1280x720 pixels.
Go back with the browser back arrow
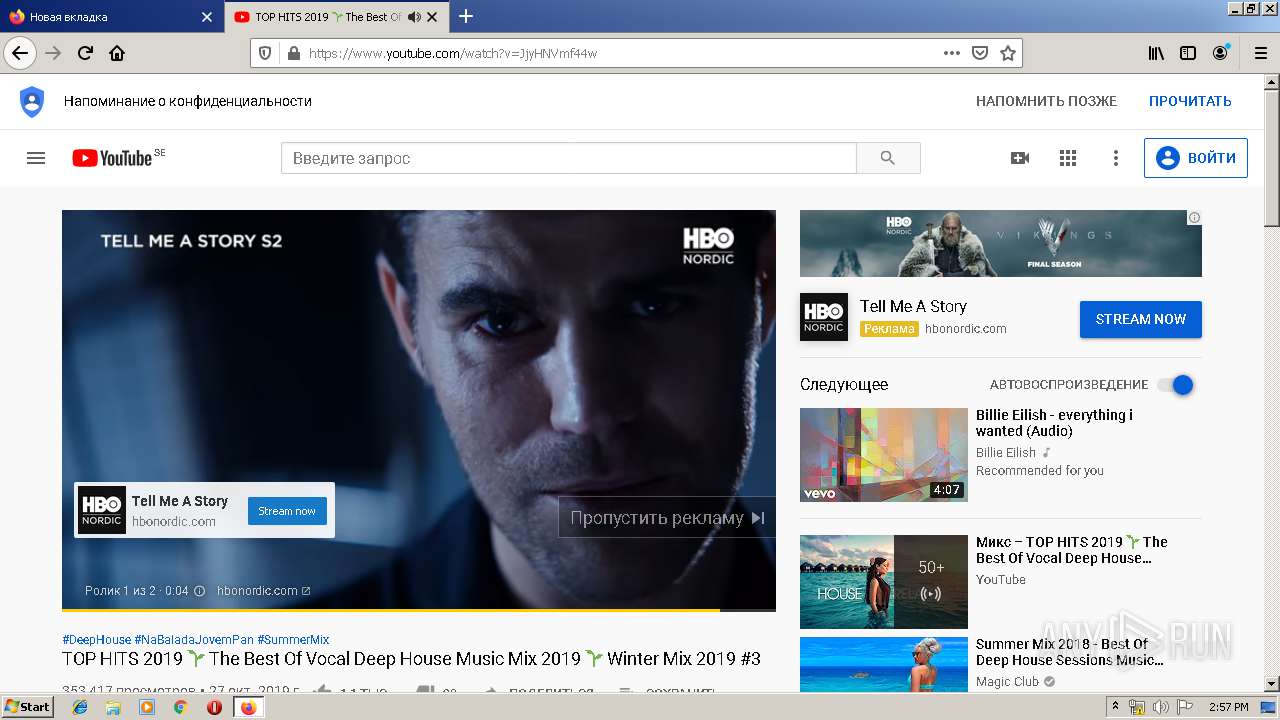click(x=20, y=53)
